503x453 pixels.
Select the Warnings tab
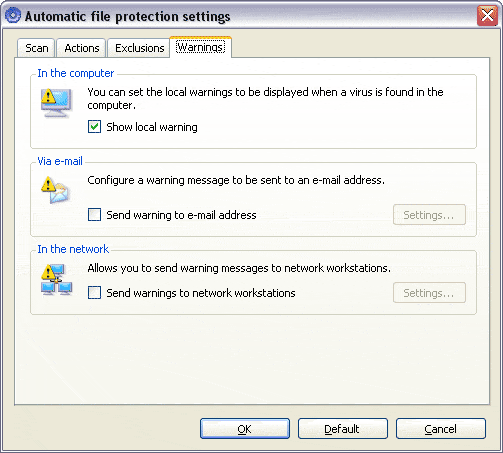(x=200, y=47)
